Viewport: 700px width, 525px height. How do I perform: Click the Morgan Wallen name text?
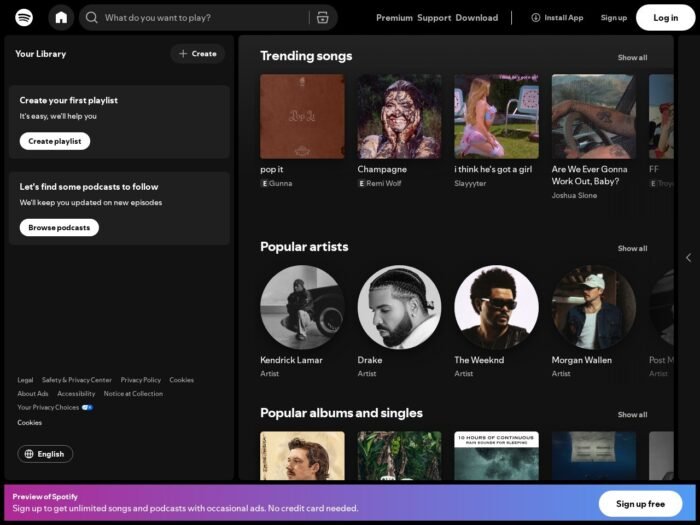pos(582,360)
